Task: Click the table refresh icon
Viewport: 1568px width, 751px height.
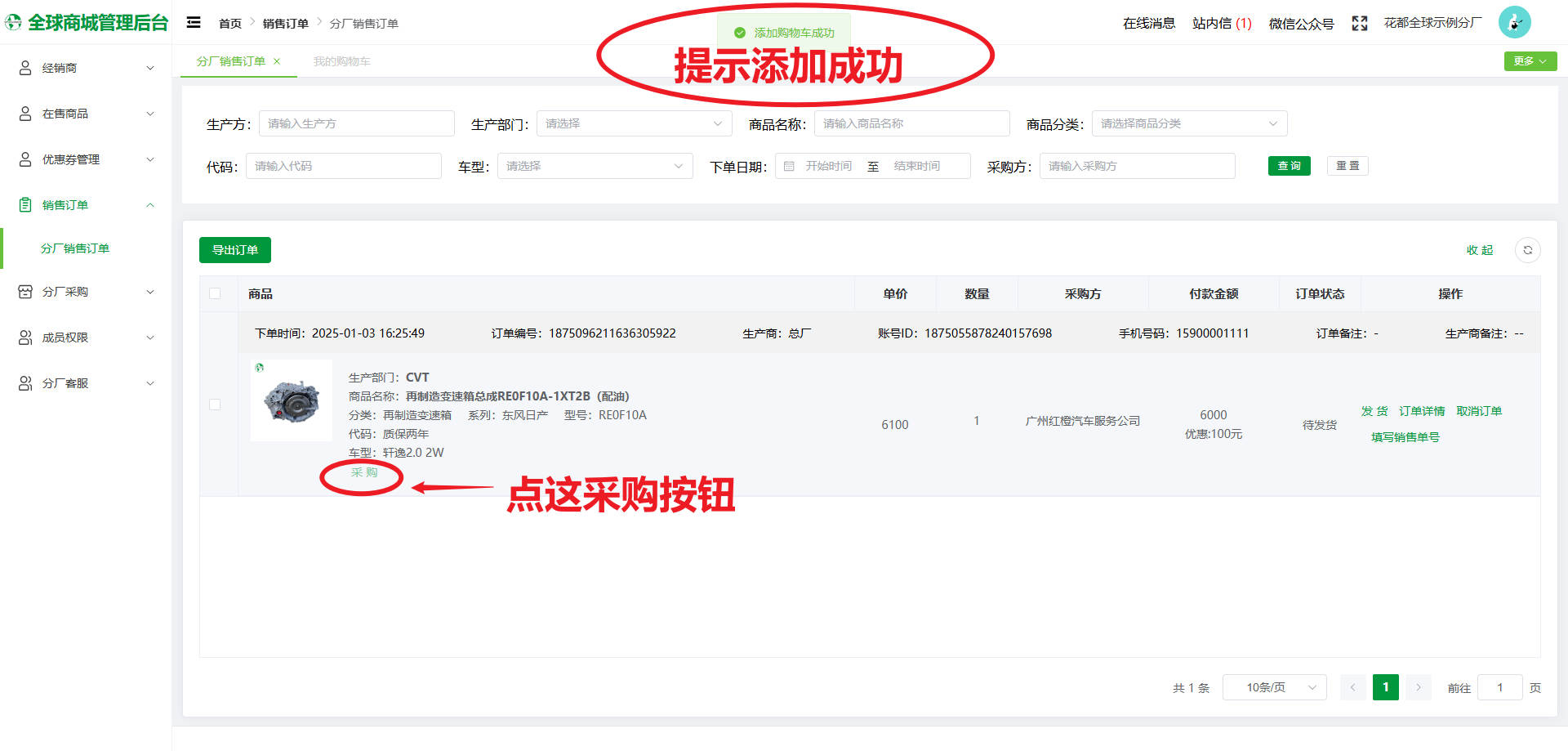Action: pos(1527,250)
